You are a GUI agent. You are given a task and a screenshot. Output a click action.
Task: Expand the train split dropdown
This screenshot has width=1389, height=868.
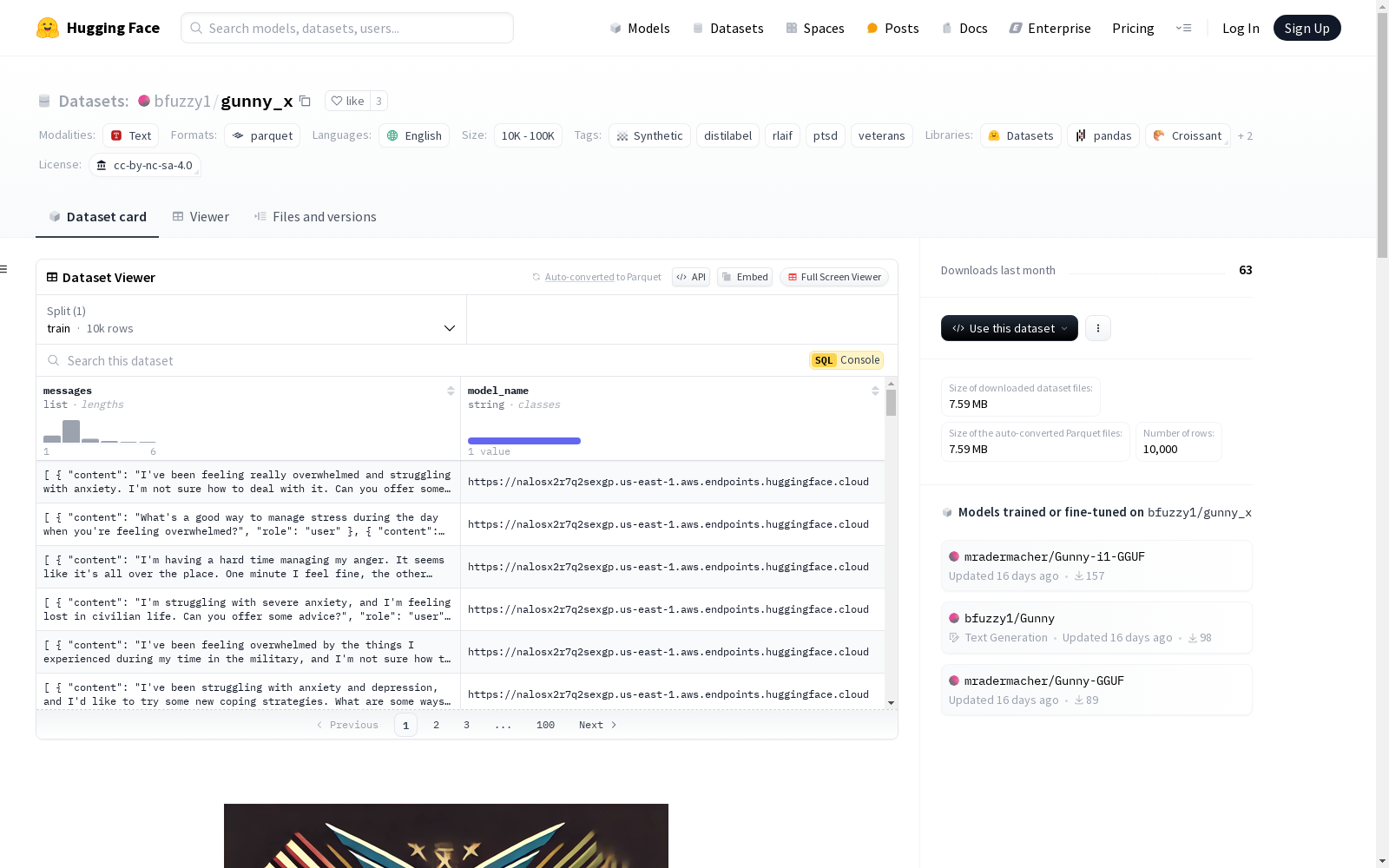[x=251, y=319]
